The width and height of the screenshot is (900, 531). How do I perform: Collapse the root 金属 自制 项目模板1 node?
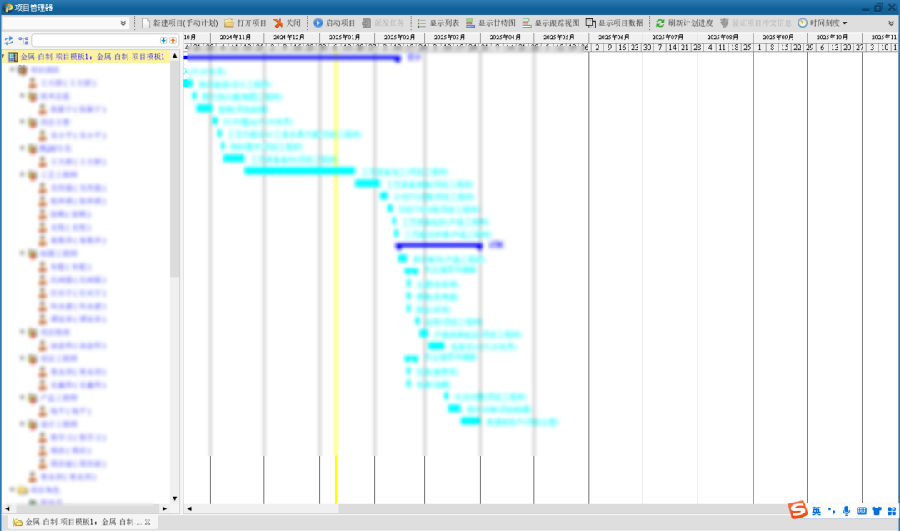pyautogui.click(x=3, y=56)
